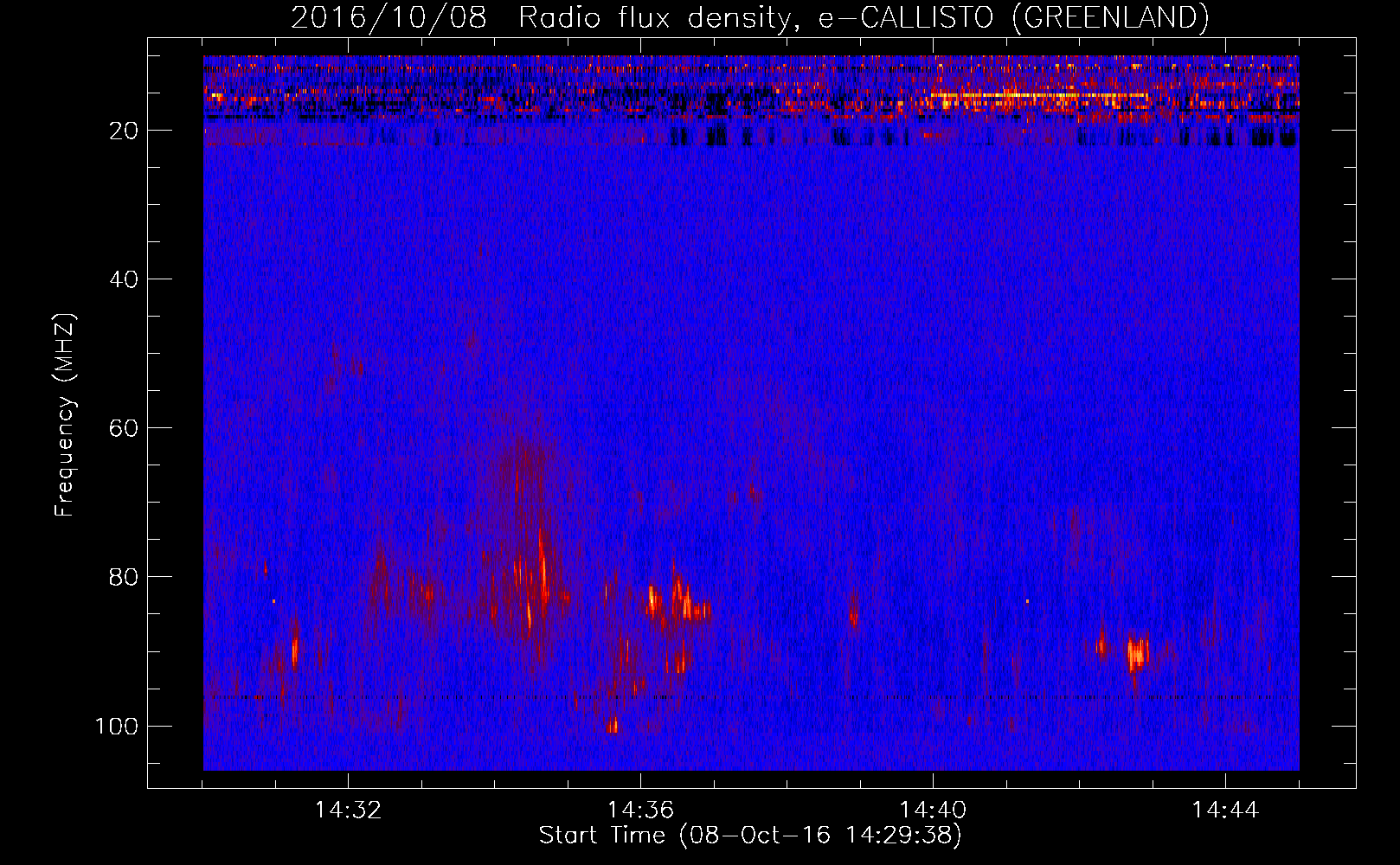Click the 40 MHz frequency label
Screen dimensions: 1400x865
125,279
